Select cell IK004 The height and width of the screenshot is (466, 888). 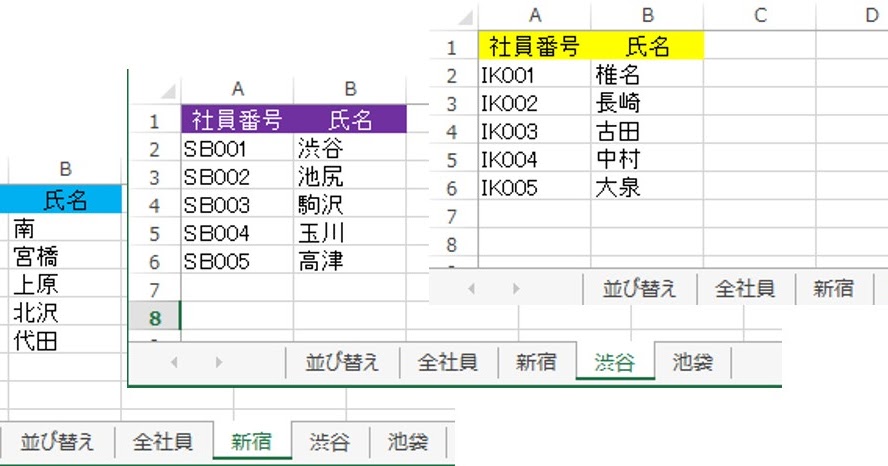[535, 160]
